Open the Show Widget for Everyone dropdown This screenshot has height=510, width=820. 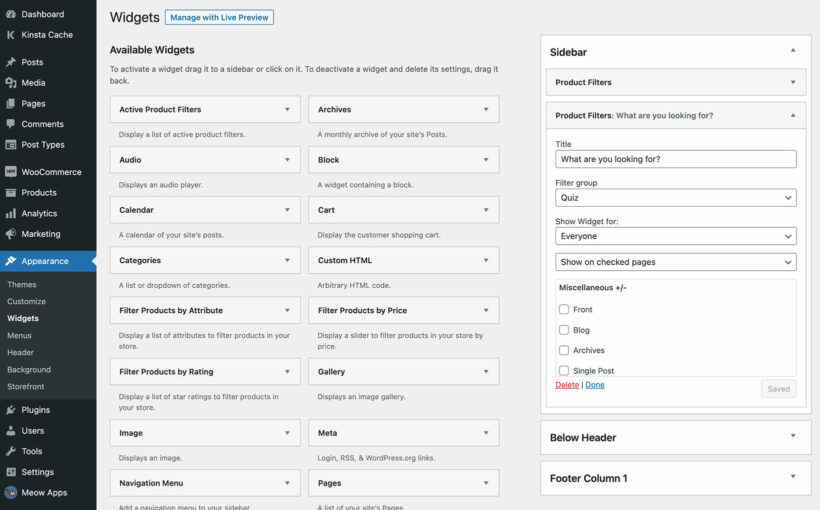point(676,236)
